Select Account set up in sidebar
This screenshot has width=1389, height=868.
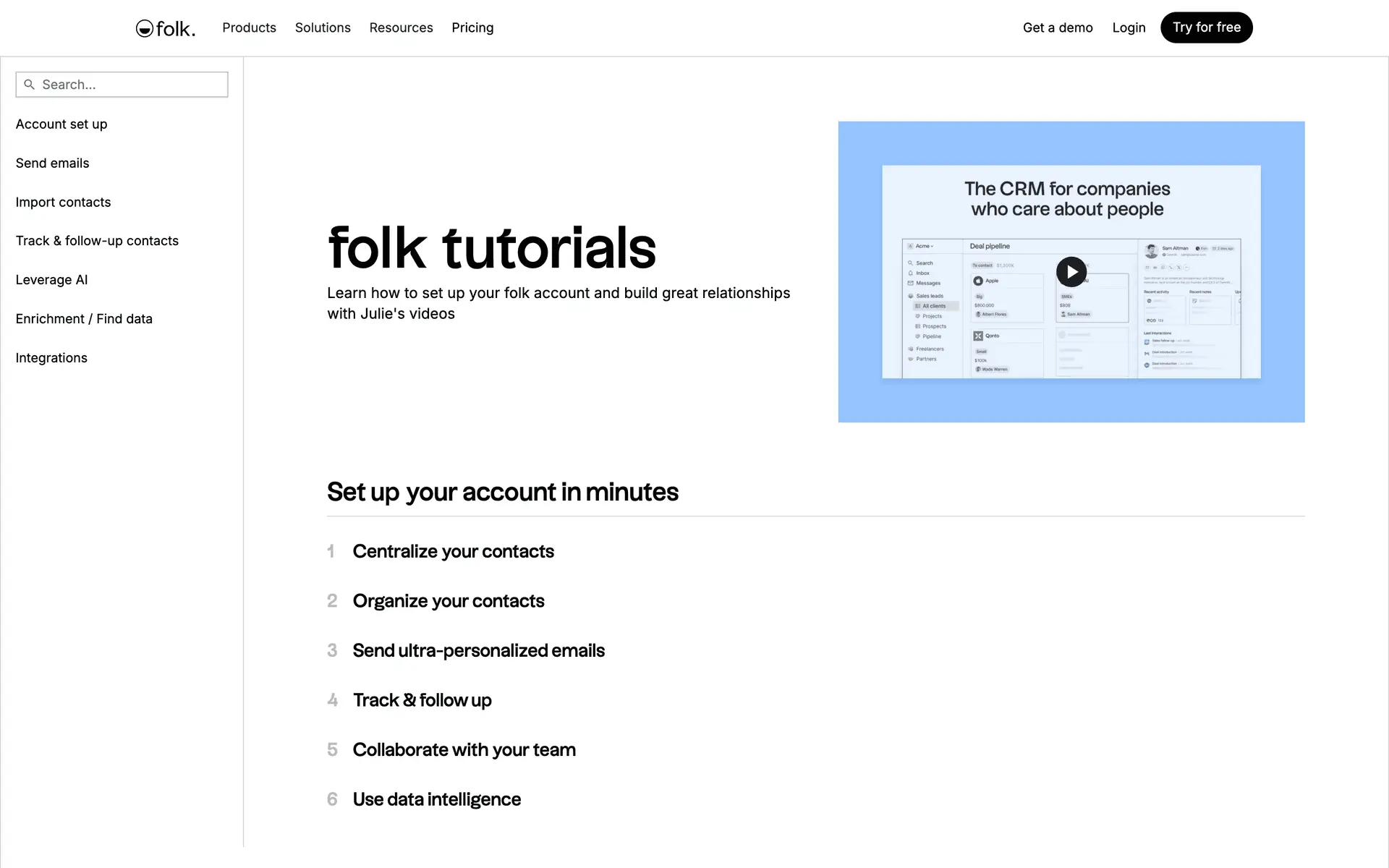tap(61, 124)
